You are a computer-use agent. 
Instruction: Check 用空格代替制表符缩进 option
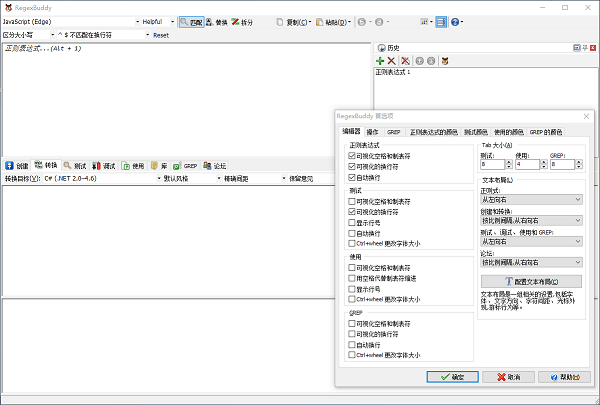coord(351,277)
